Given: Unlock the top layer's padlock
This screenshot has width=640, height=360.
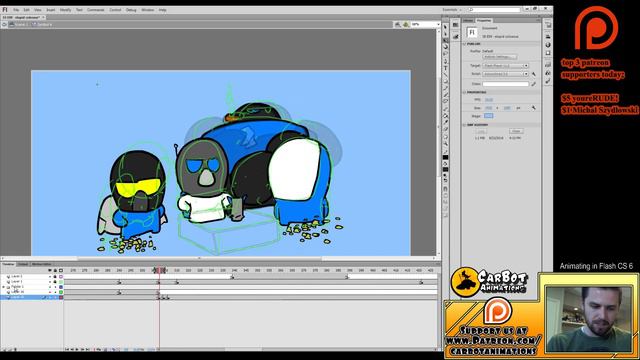Looking at the screenshot, I should [x=55, y=276].
